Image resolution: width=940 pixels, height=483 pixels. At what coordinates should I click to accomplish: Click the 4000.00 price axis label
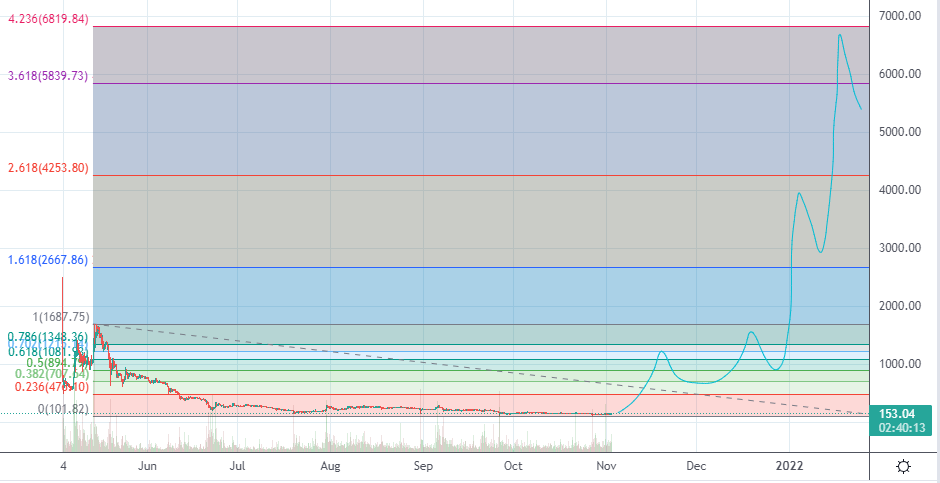pyautogui.click(x=900, y=190)
